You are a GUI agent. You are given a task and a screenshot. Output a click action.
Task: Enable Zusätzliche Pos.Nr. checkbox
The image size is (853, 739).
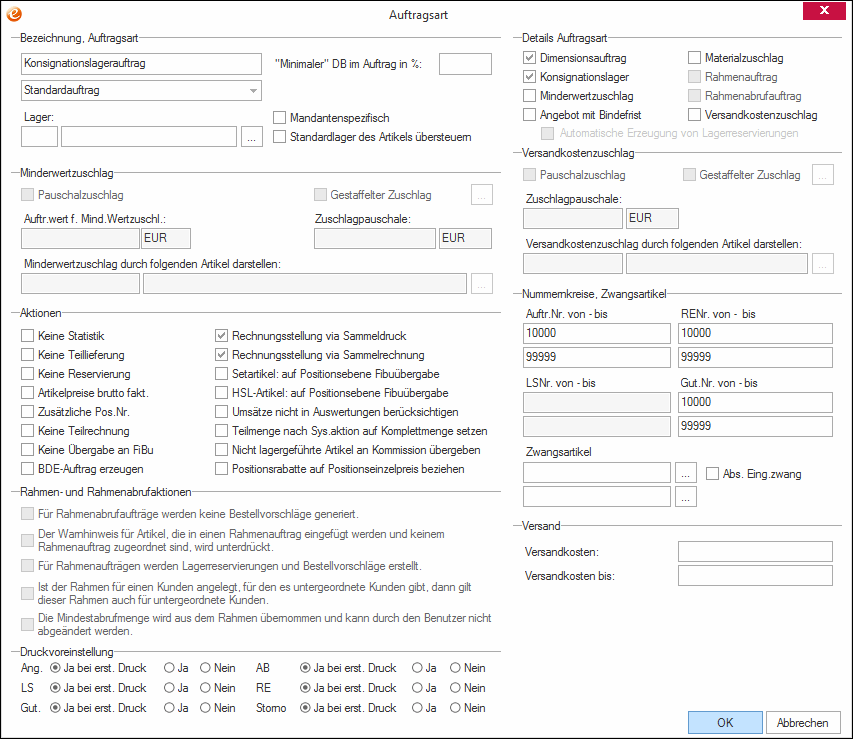27,412
